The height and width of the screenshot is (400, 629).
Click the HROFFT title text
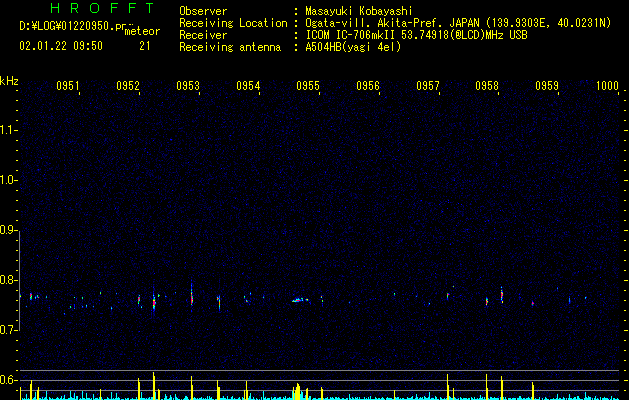[x=103, y=8]
